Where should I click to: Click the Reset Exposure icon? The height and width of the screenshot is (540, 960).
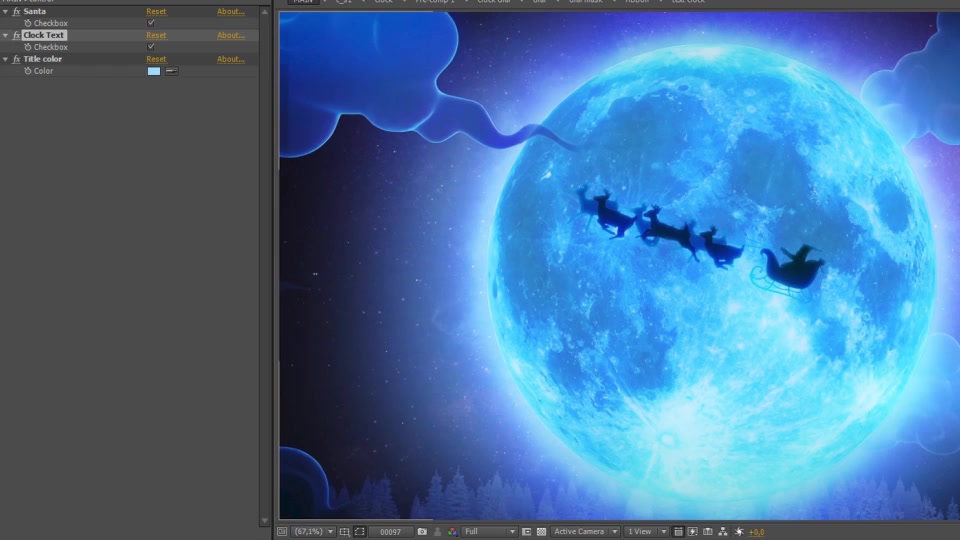(x=739, y=531)
